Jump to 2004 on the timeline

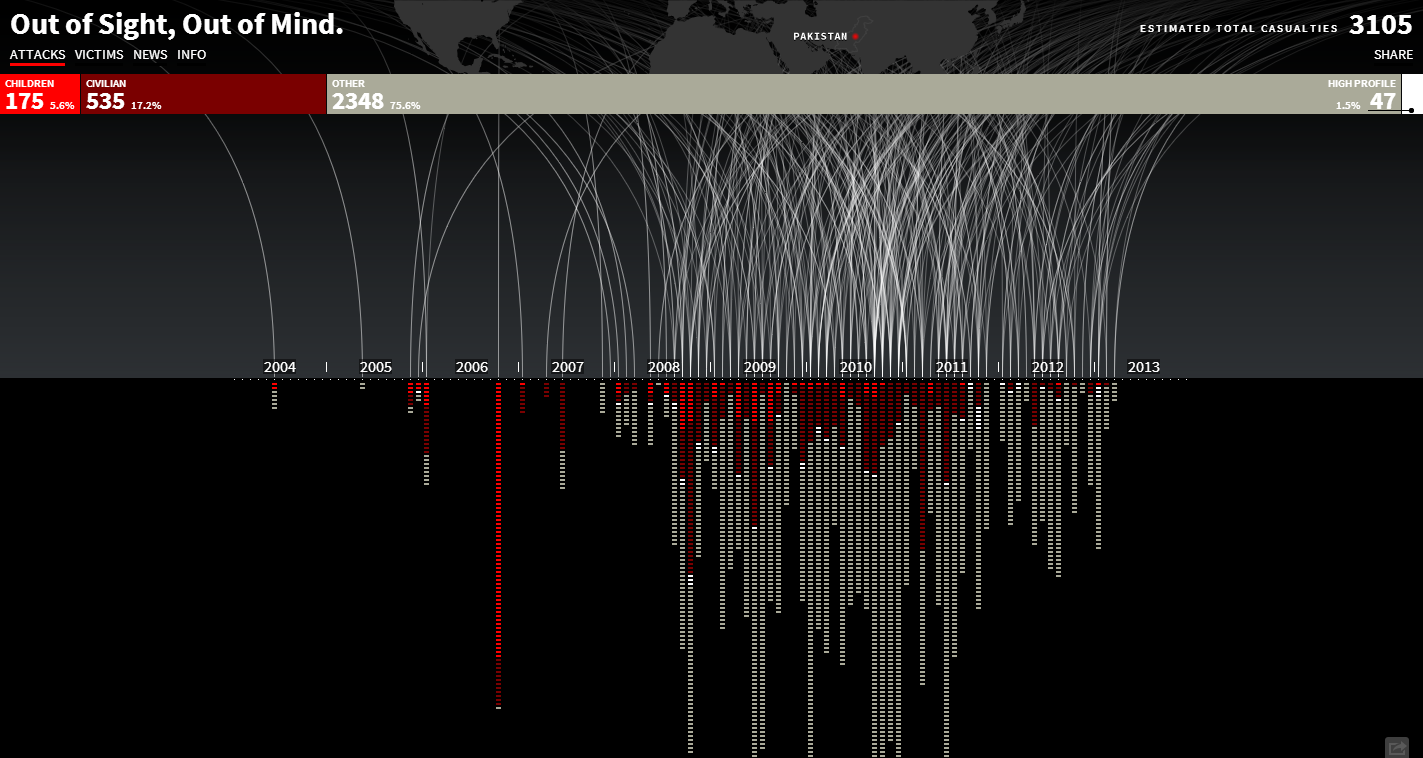tap(280, 367)
